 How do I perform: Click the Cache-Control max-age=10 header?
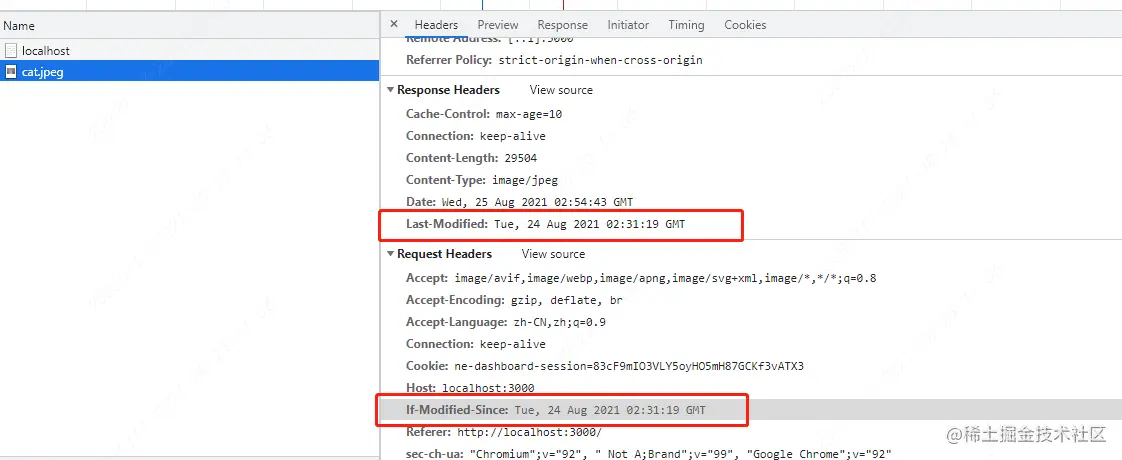point(484,114)
